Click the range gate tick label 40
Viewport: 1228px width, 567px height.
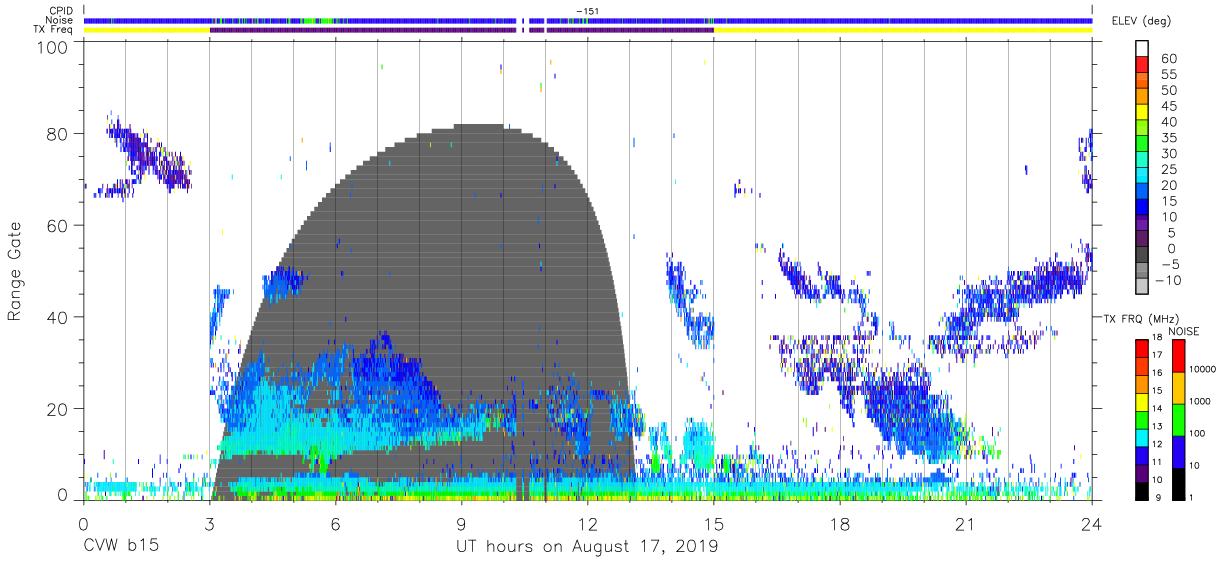58,318
